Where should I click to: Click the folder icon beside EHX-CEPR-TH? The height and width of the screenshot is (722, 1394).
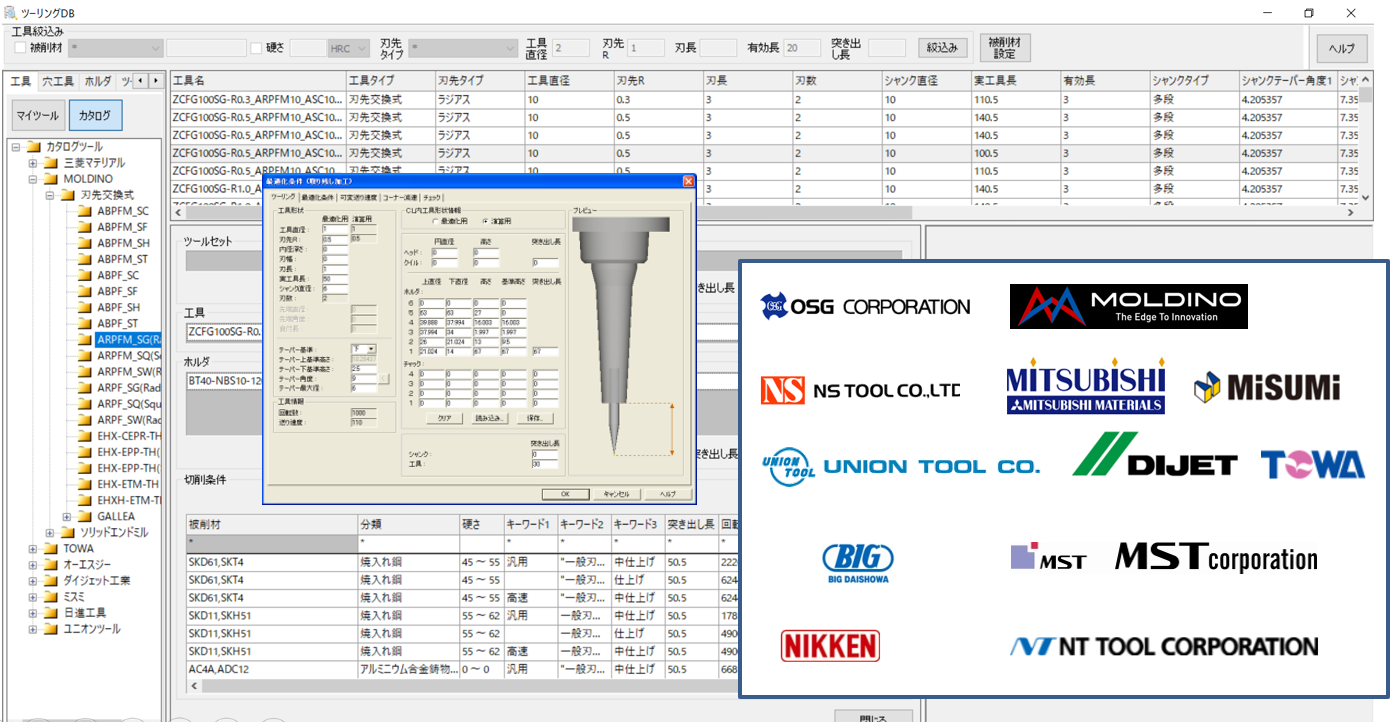(85, 436)
